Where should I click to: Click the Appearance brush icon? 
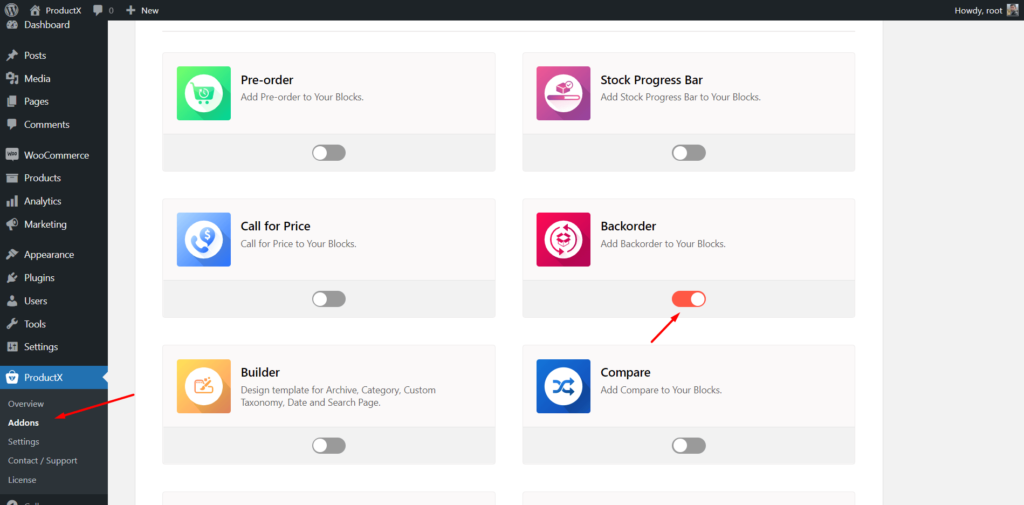tap(12, 255)
